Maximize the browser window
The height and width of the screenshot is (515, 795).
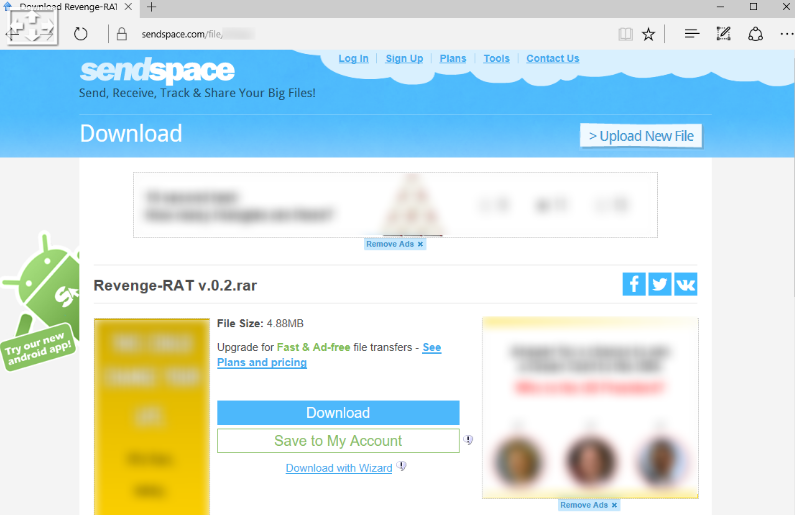pyautogui.click(x=753, y=7)
